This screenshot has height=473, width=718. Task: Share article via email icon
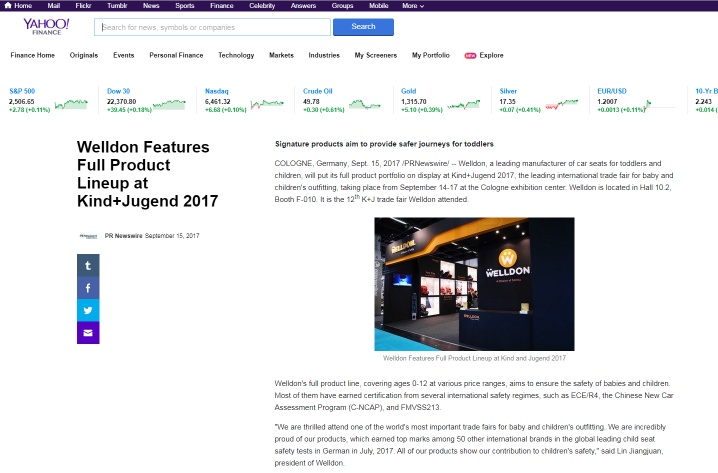(88, 333)
